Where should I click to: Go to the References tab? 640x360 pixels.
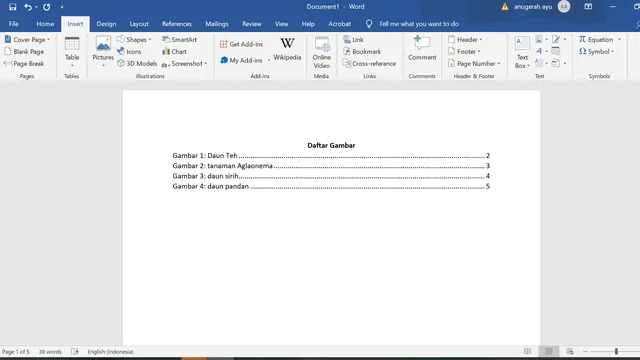pos(177,24)
